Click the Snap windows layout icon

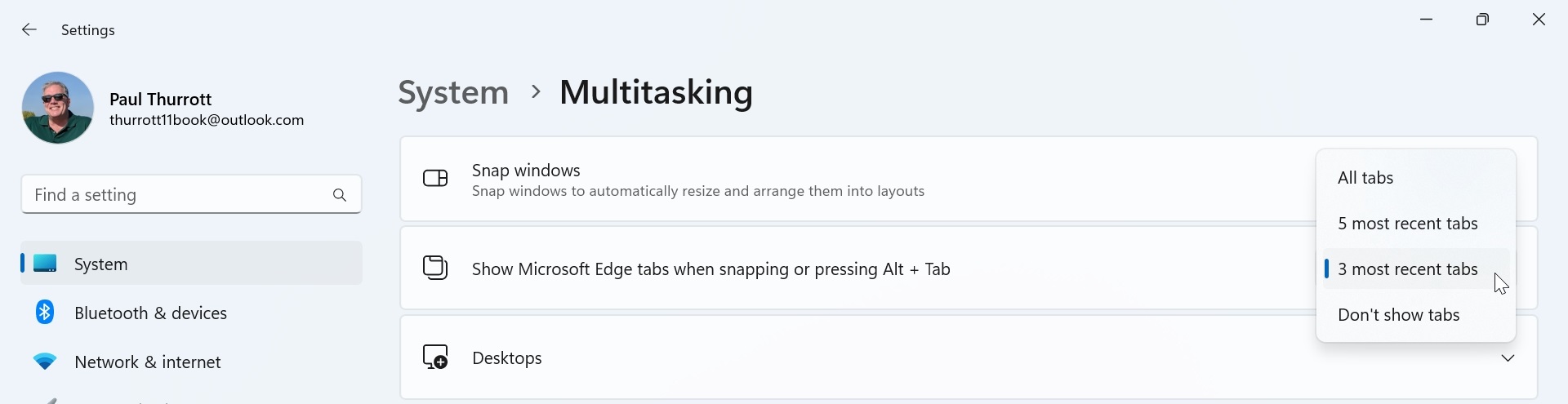click(x=435, y=179)
